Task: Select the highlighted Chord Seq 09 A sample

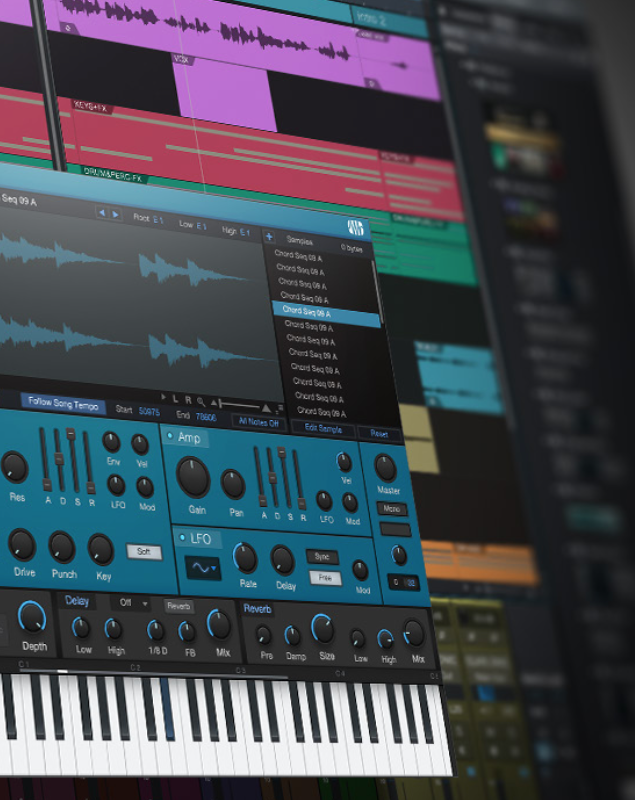Action: (326, 313)
